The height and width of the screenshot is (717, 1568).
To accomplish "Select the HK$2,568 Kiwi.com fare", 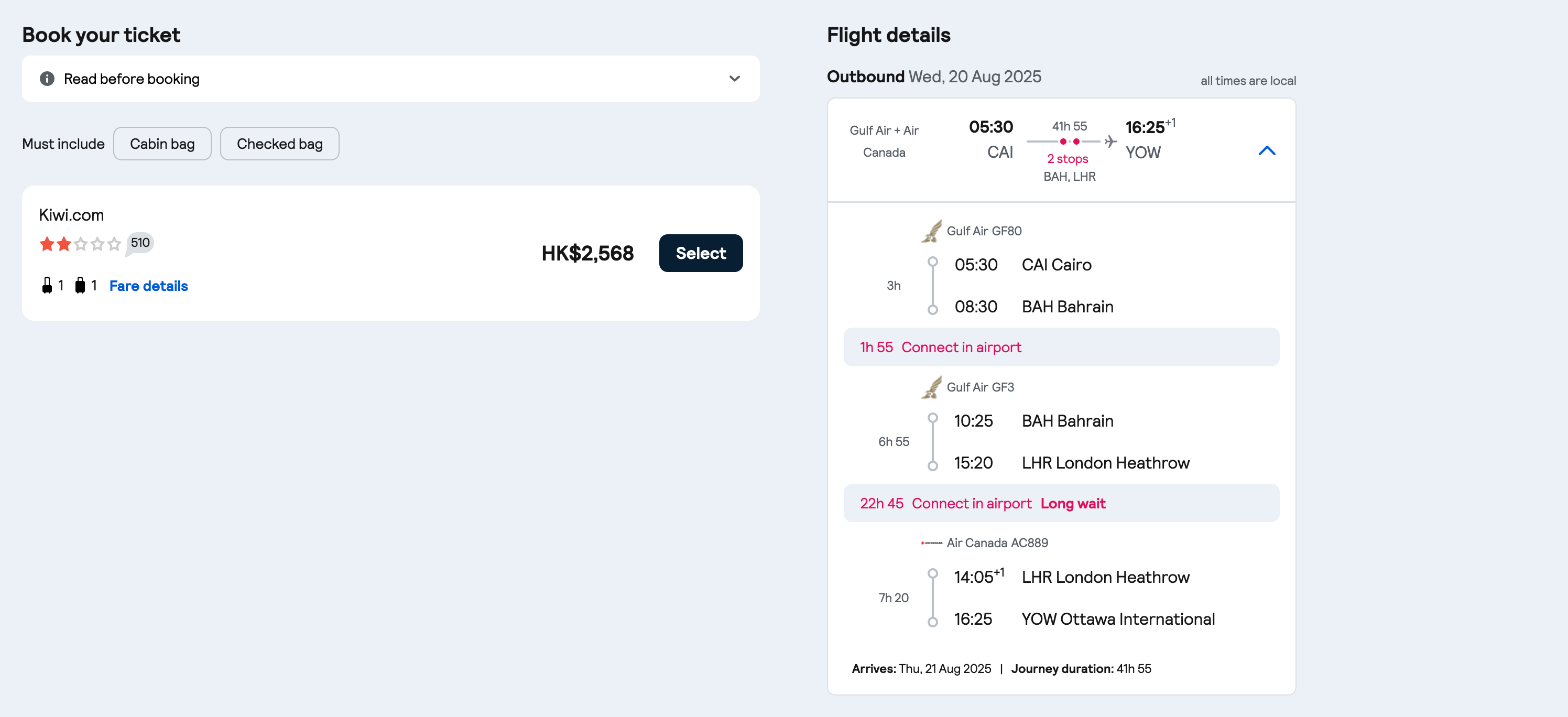I will (x=700, y=253).
